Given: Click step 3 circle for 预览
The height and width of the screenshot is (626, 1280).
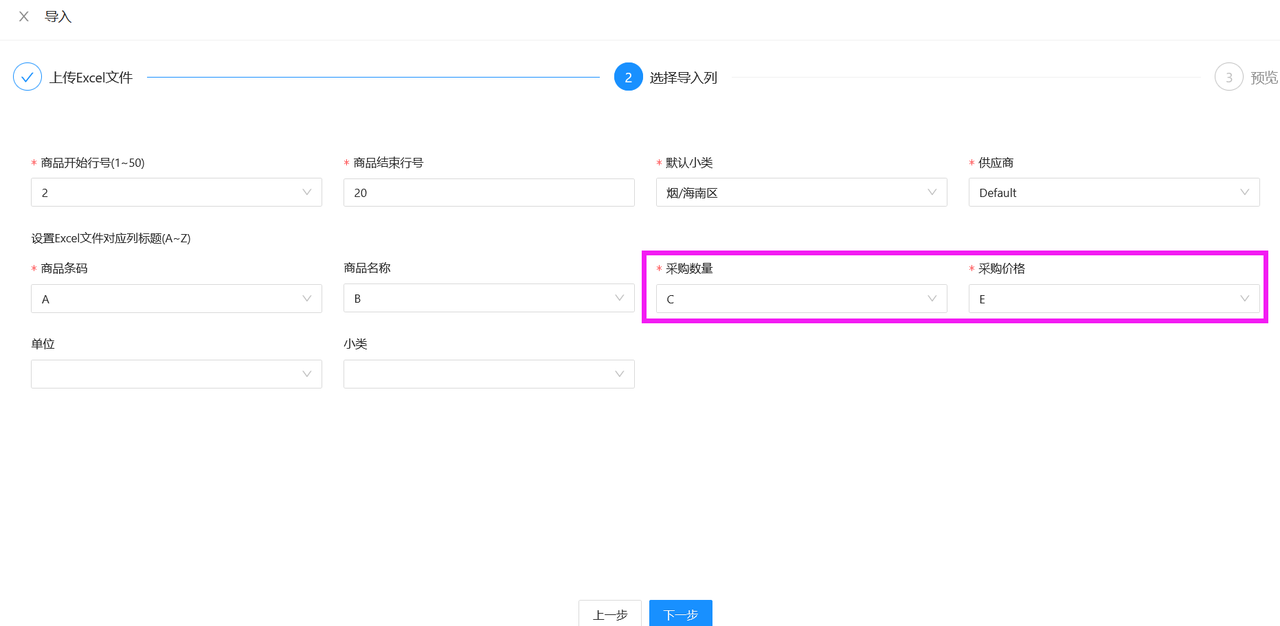Looking at the screenshot, I should pyautogui.click(x=1229, y=77).
